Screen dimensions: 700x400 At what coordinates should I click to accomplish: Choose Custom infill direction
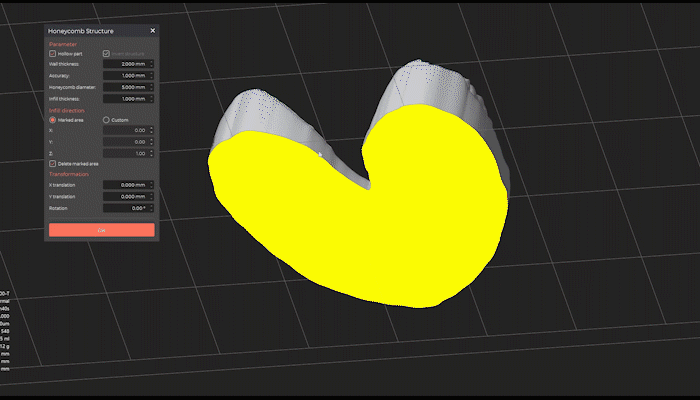click(106, 120)
